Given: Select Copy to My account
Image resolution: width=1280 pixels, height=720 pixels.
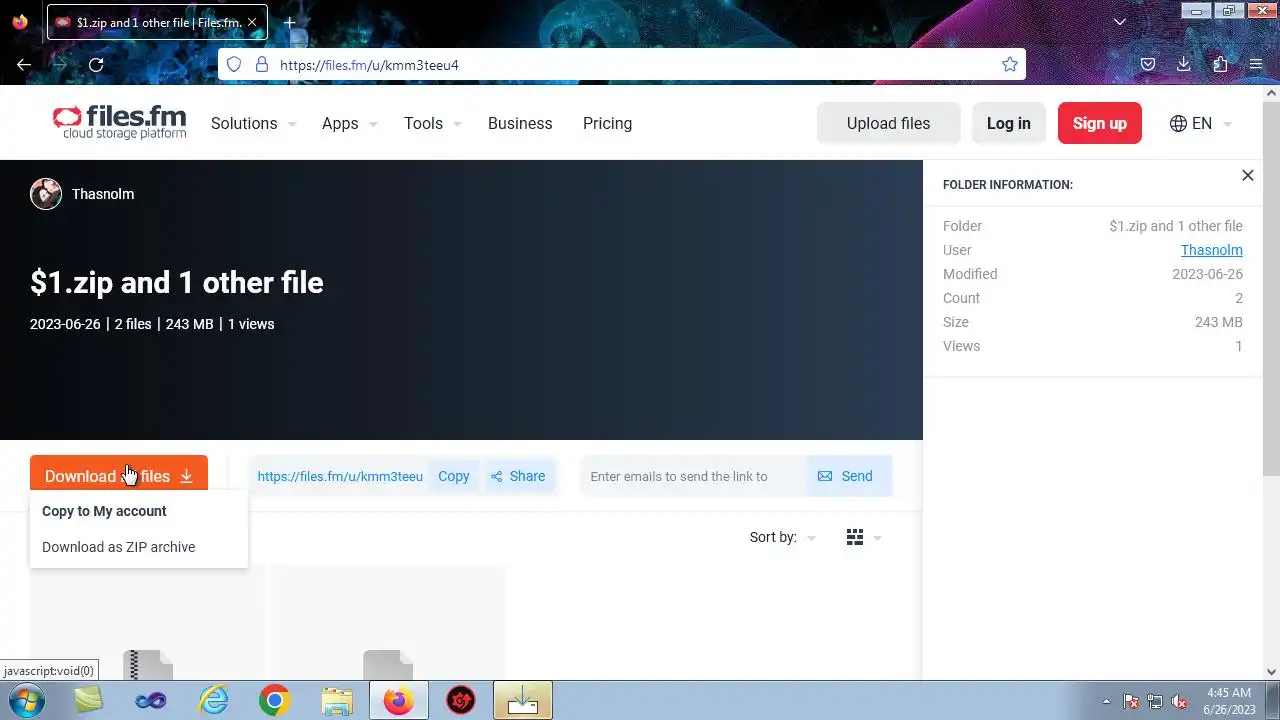Looking at the screenshot, I should click(x=104, y=511).
